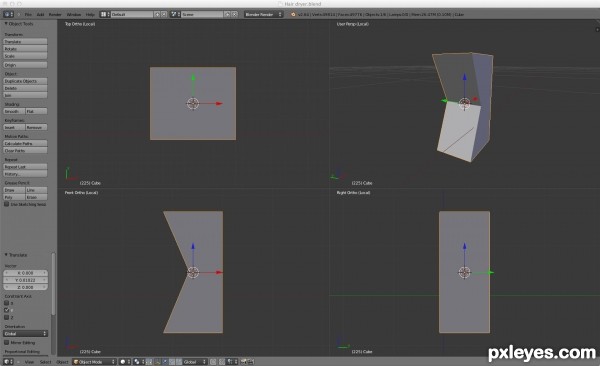Delete the current screen layout
This screenshot has height=366, width=600.
164,14
